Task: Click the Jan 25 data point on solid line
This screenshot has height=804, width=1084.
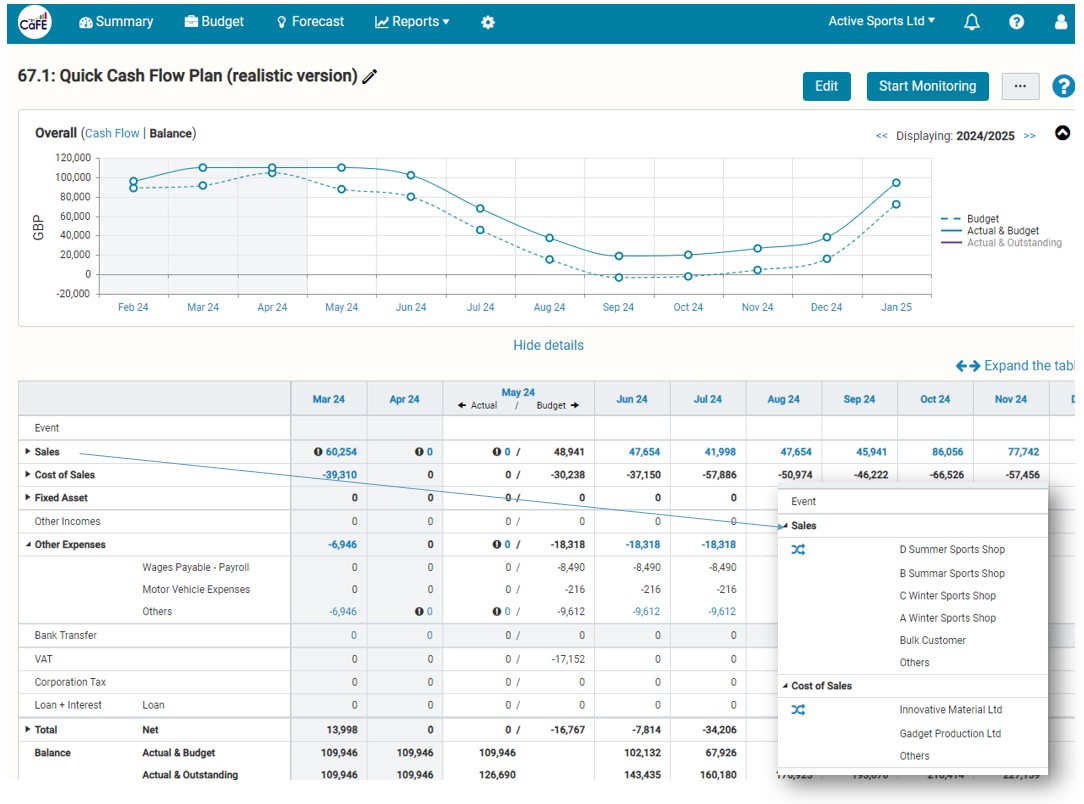Action: (896, 183)
